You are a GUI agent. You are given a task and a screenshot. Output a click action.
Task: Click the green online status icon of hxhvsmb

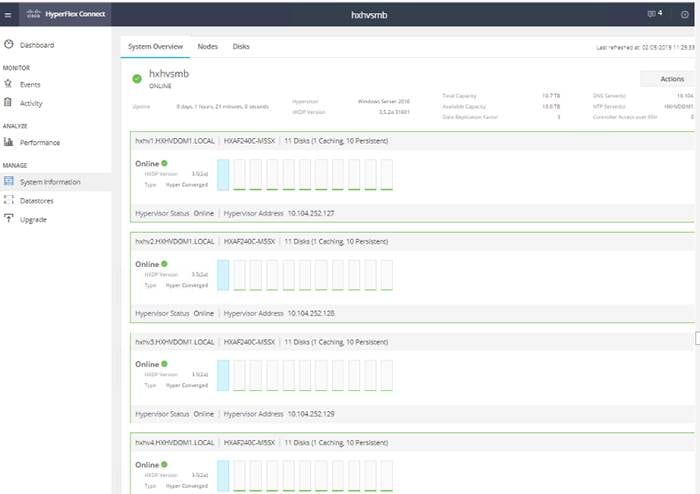click(137, 79)
